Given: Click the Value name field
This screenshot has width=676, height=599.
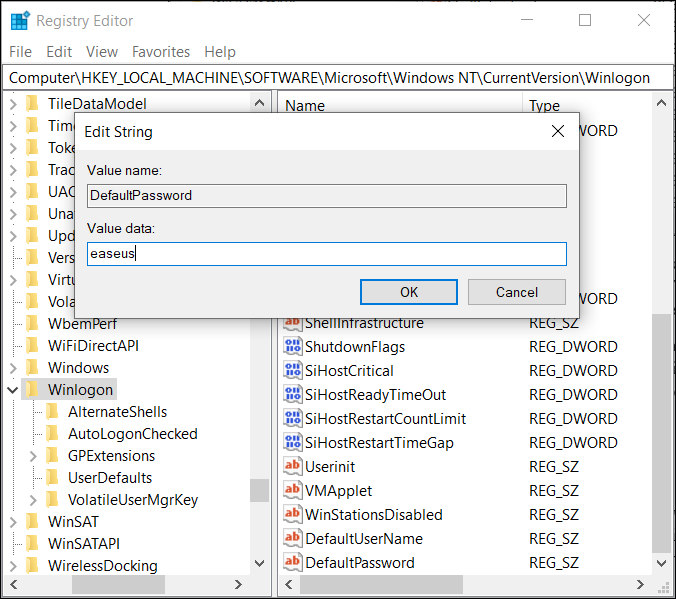Looking at the screenshot, I should point(327,196).
